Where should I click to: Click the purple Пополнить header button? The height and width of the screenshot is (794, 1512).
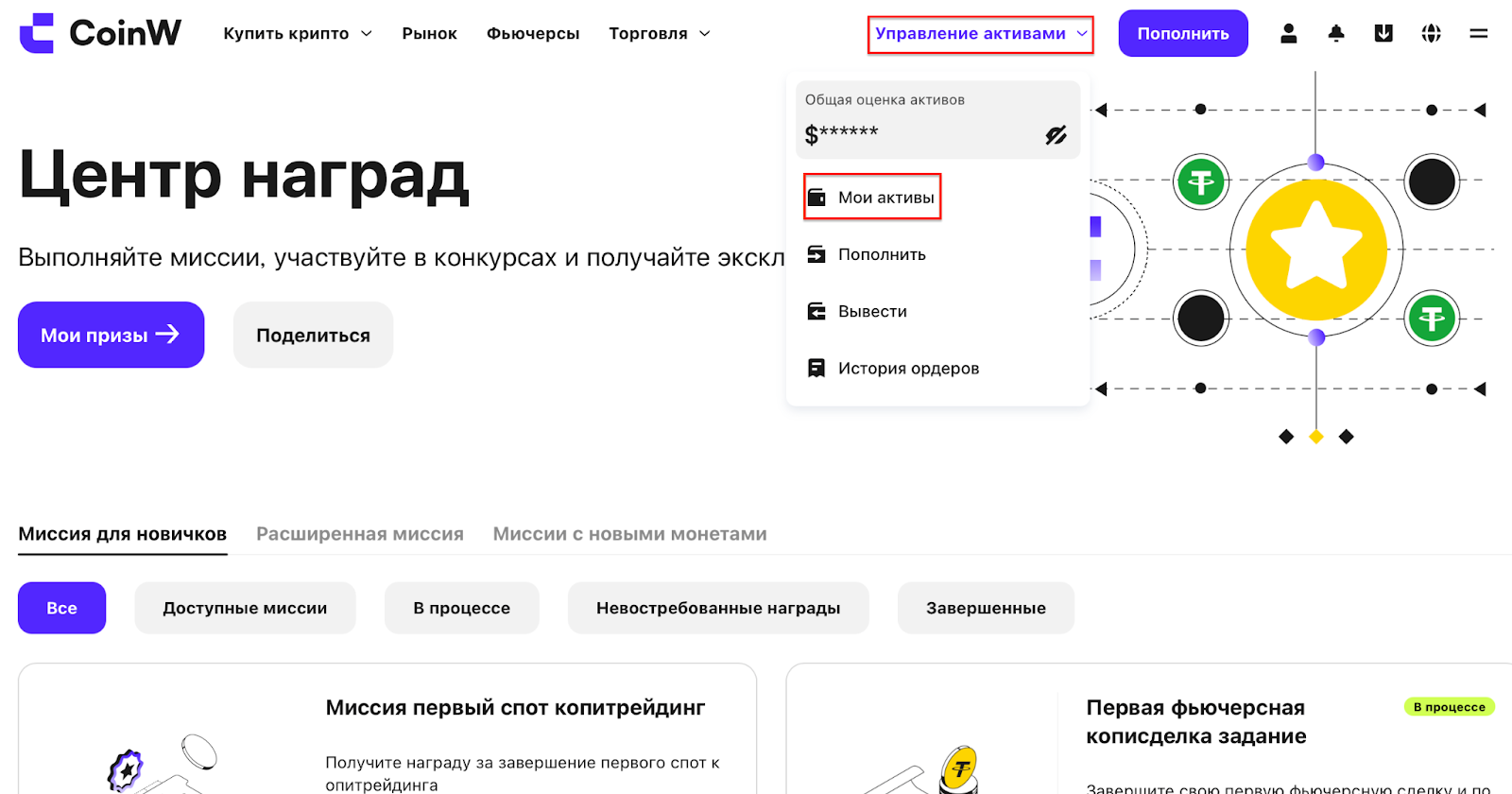(1183, 33)
